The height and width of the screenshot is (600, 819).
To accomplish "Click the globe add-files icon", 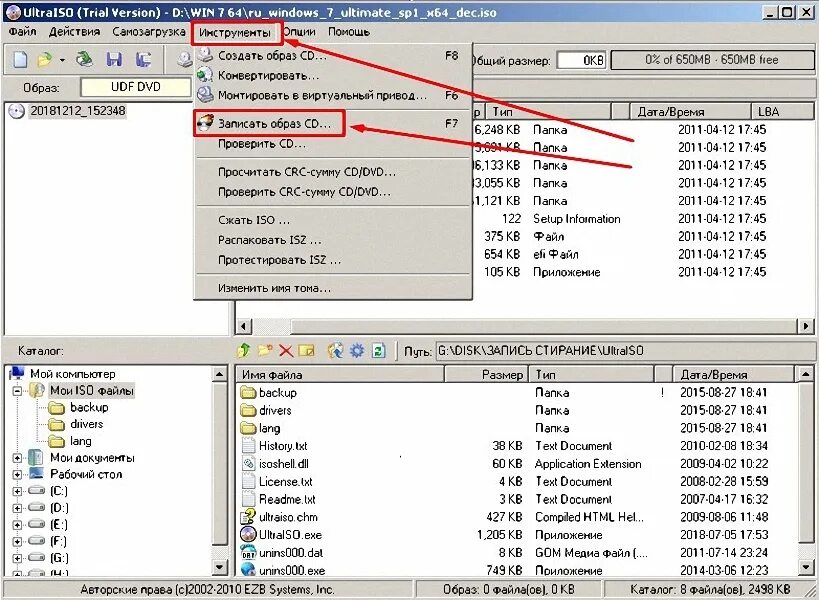I will pyautogui.click(x=335, y=350).
